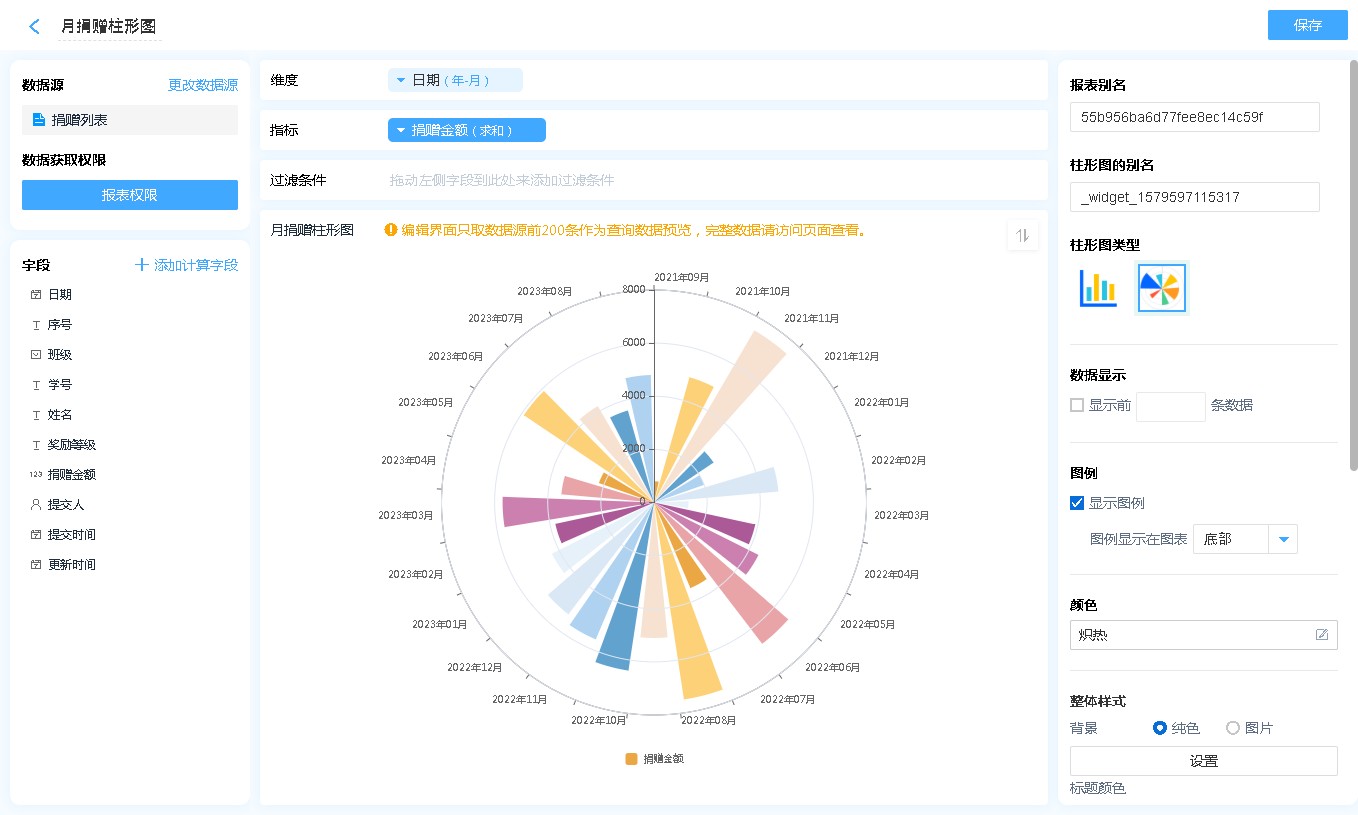Click the 捐赠金额 legend swatch below chart
Screen dimensions: 1358x815
(x=631, y=759)
